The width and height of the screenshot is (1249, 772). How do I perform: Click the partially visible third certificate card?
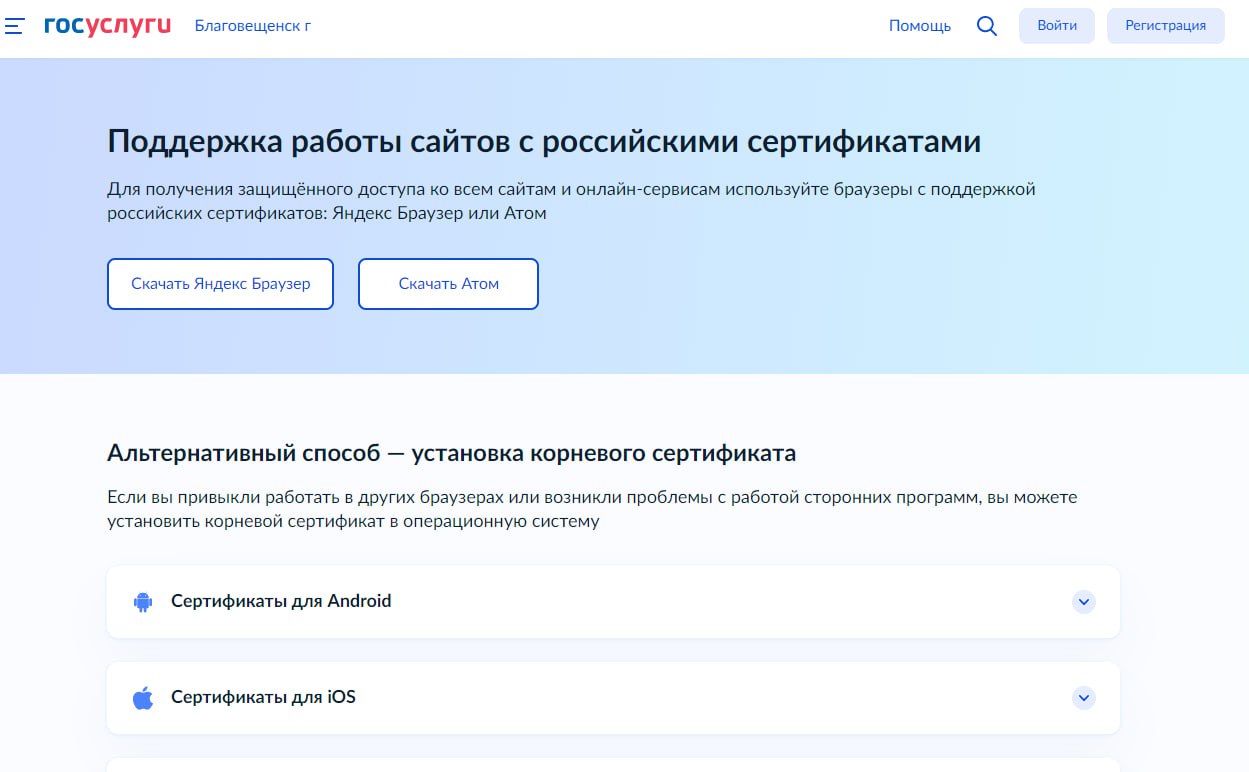pyautogui.click(x=612, y=765)
